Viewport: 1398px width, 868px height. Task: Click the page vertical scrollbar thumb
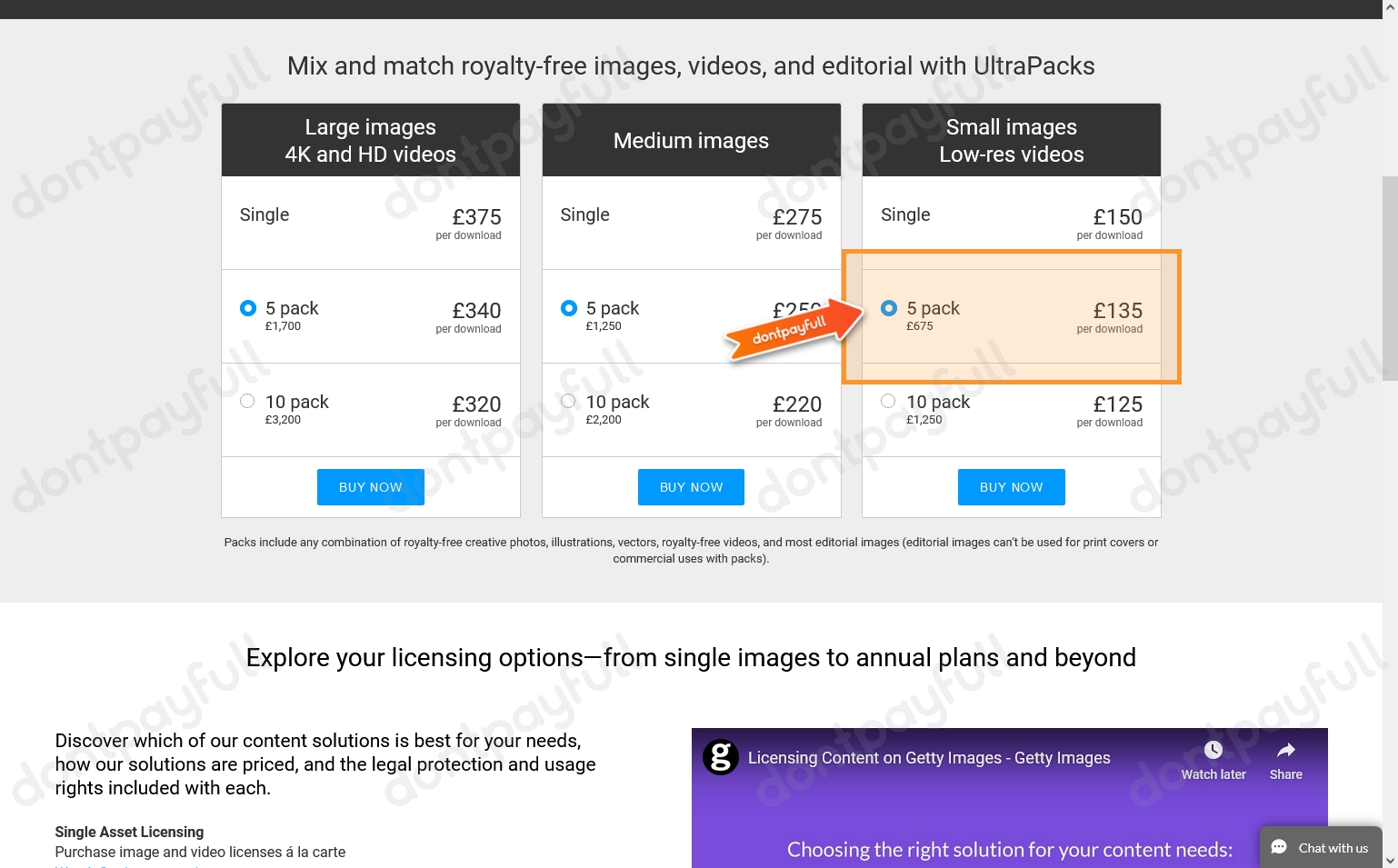click(x=1390, y=278)
